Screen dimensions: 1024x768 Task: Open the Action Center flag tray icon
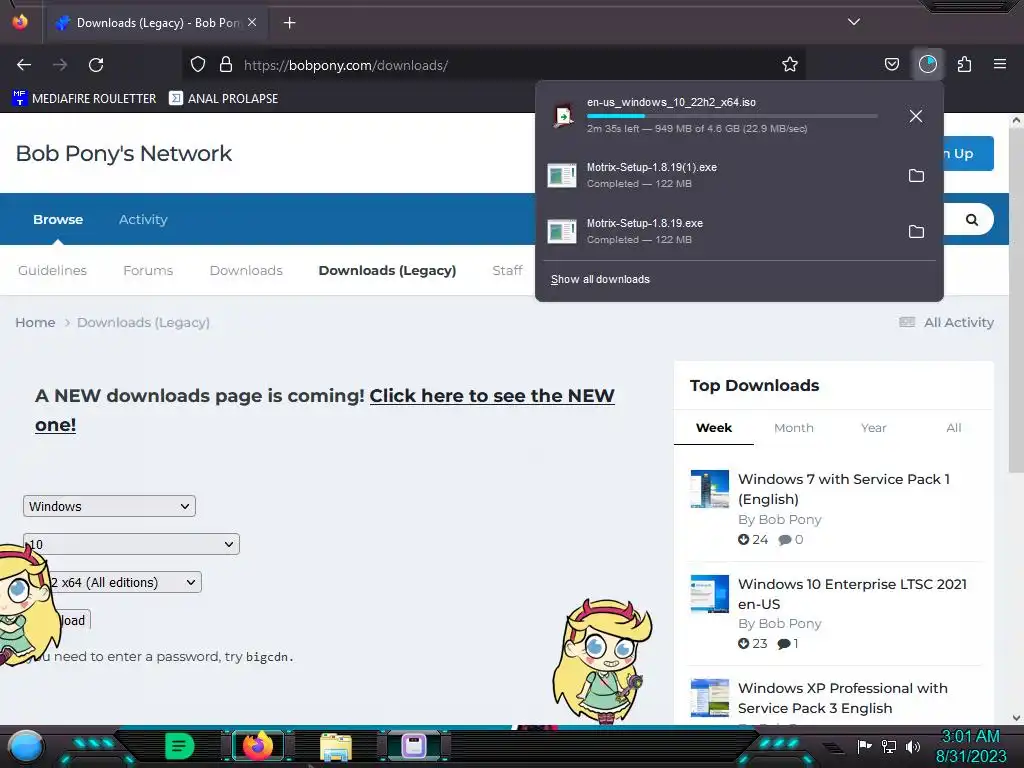pos(864,746)
